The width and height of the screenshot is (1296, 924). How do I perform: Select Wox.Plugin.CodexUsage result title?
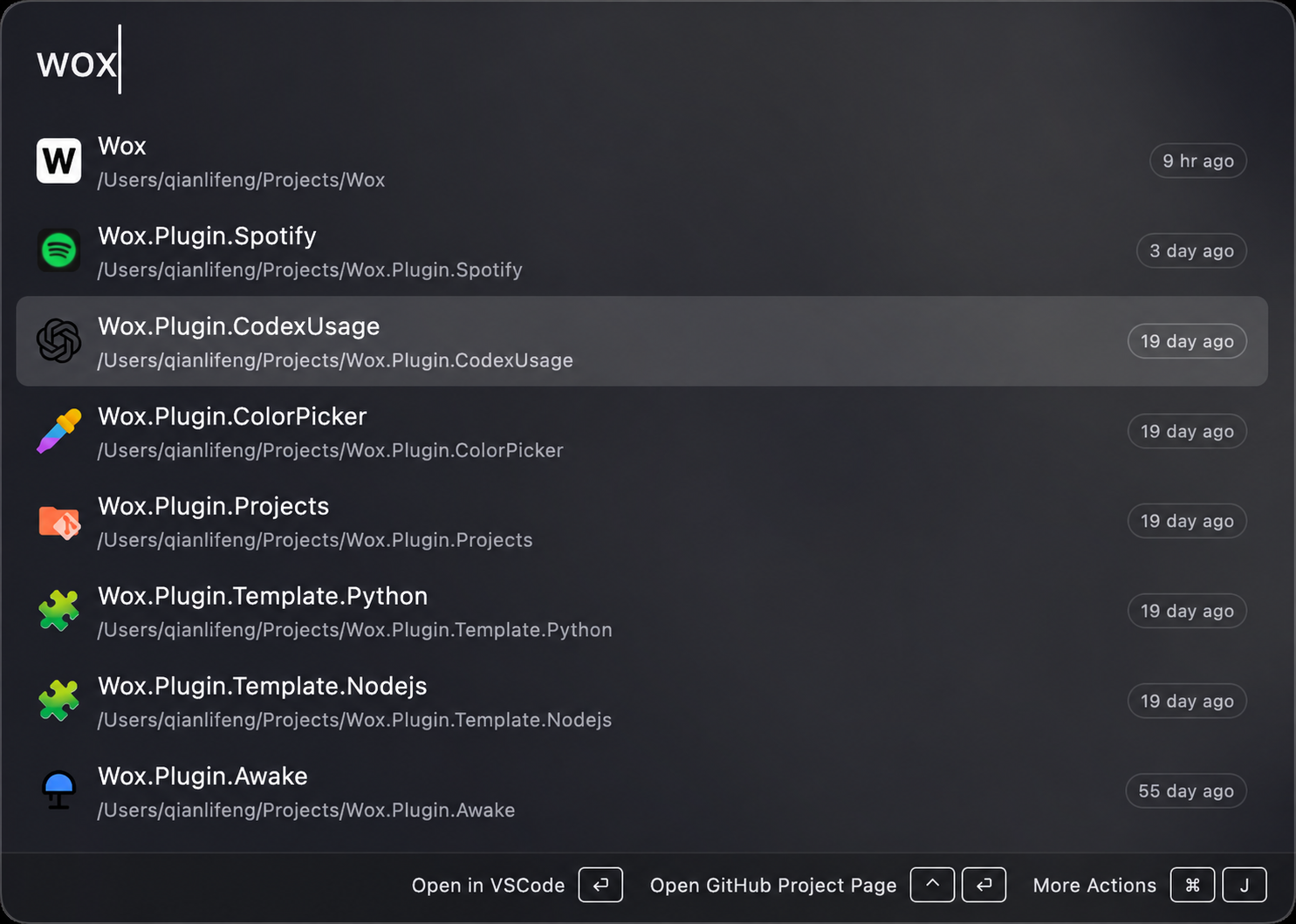[239, 326]
